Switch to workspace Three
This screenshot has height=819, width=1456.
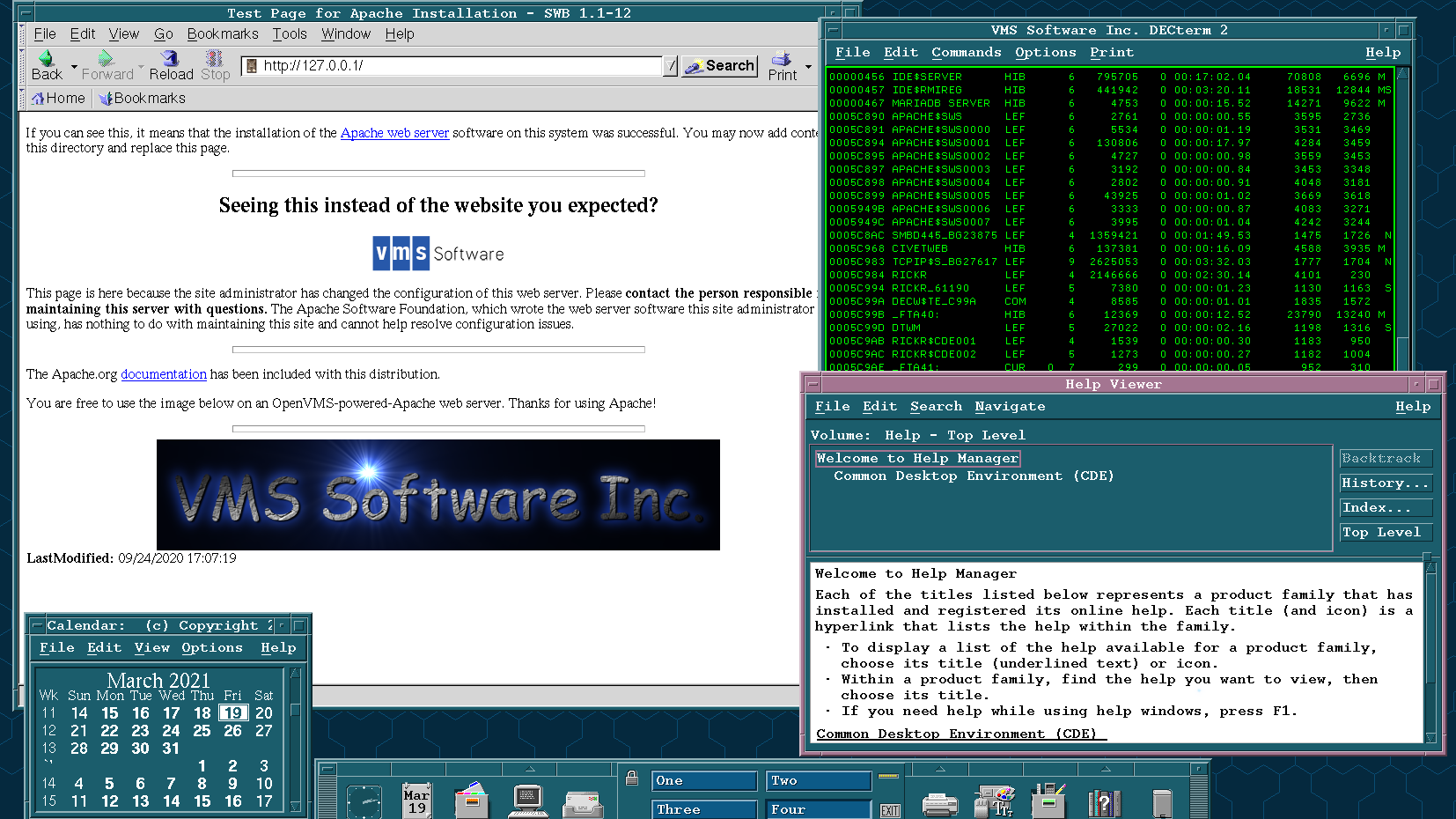704,809
